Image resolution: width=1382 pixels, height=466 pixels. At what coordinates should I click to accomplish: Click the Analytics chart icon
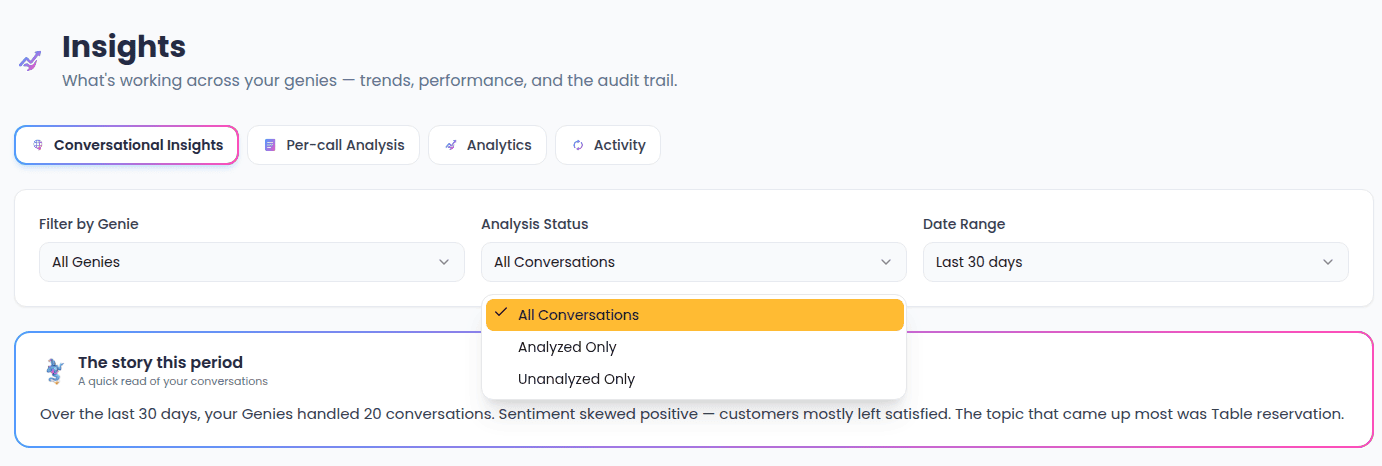pyautogui.click(x=451, y=145)
